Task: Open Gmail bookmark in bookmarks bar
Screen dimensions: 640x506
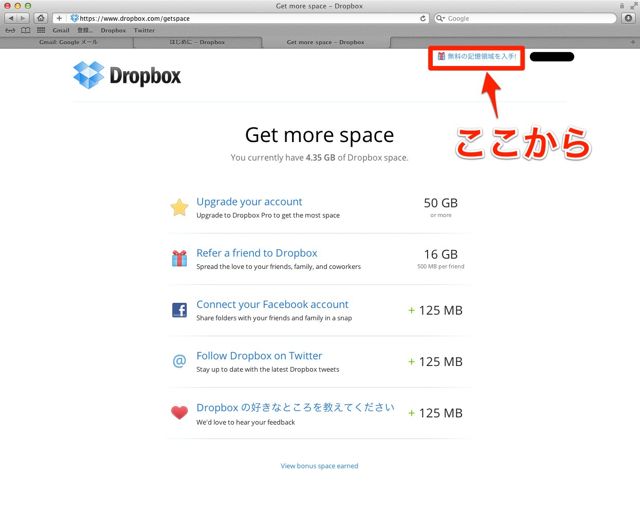Action: click(61, 30)
